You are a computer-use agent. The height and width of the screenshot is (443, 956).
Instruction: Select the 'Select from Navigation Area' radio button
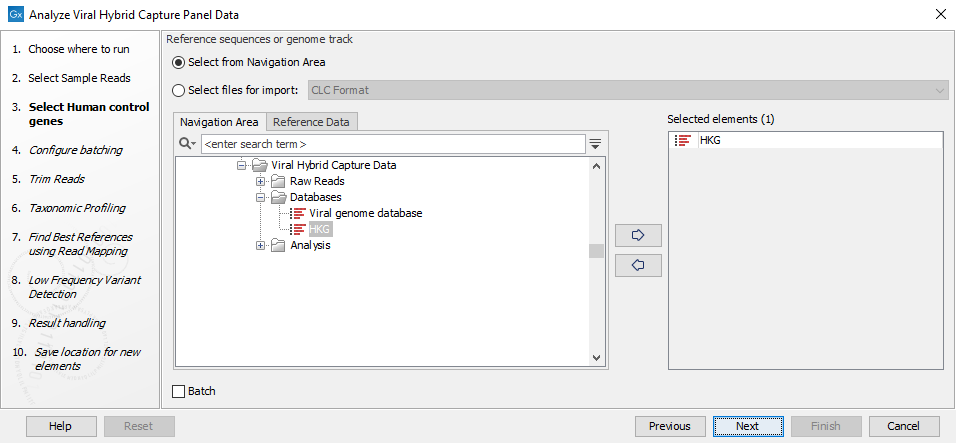[179, 62]
